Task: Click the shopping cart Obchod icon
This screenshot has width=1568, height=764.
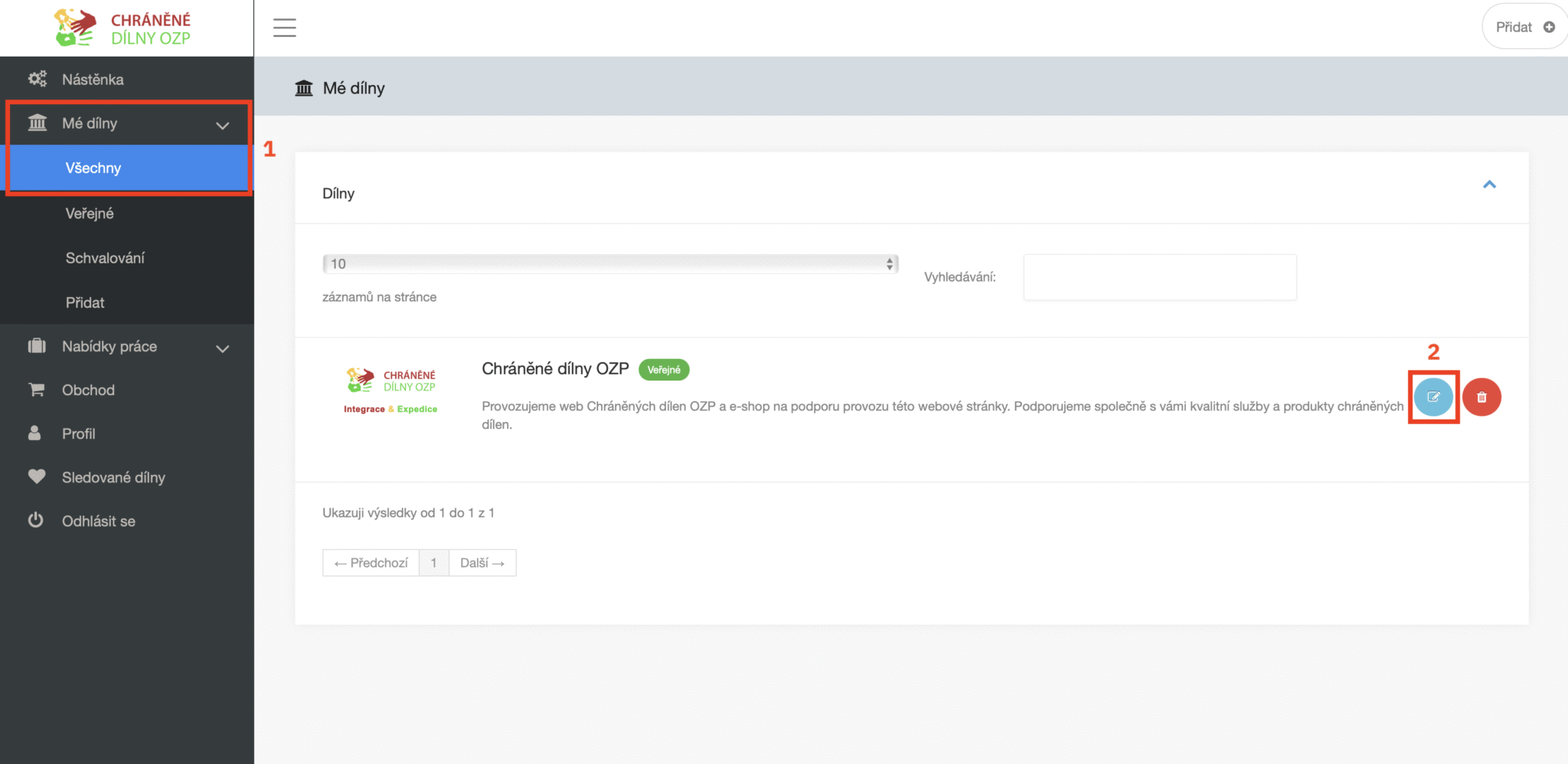Action: [x=36, y=390]
